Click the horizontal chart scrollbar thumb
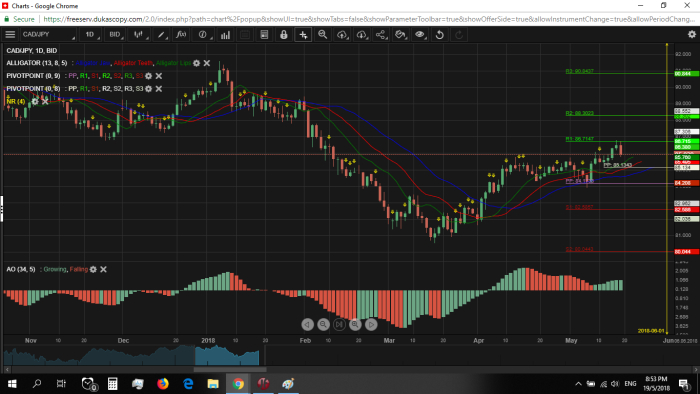 230,369
